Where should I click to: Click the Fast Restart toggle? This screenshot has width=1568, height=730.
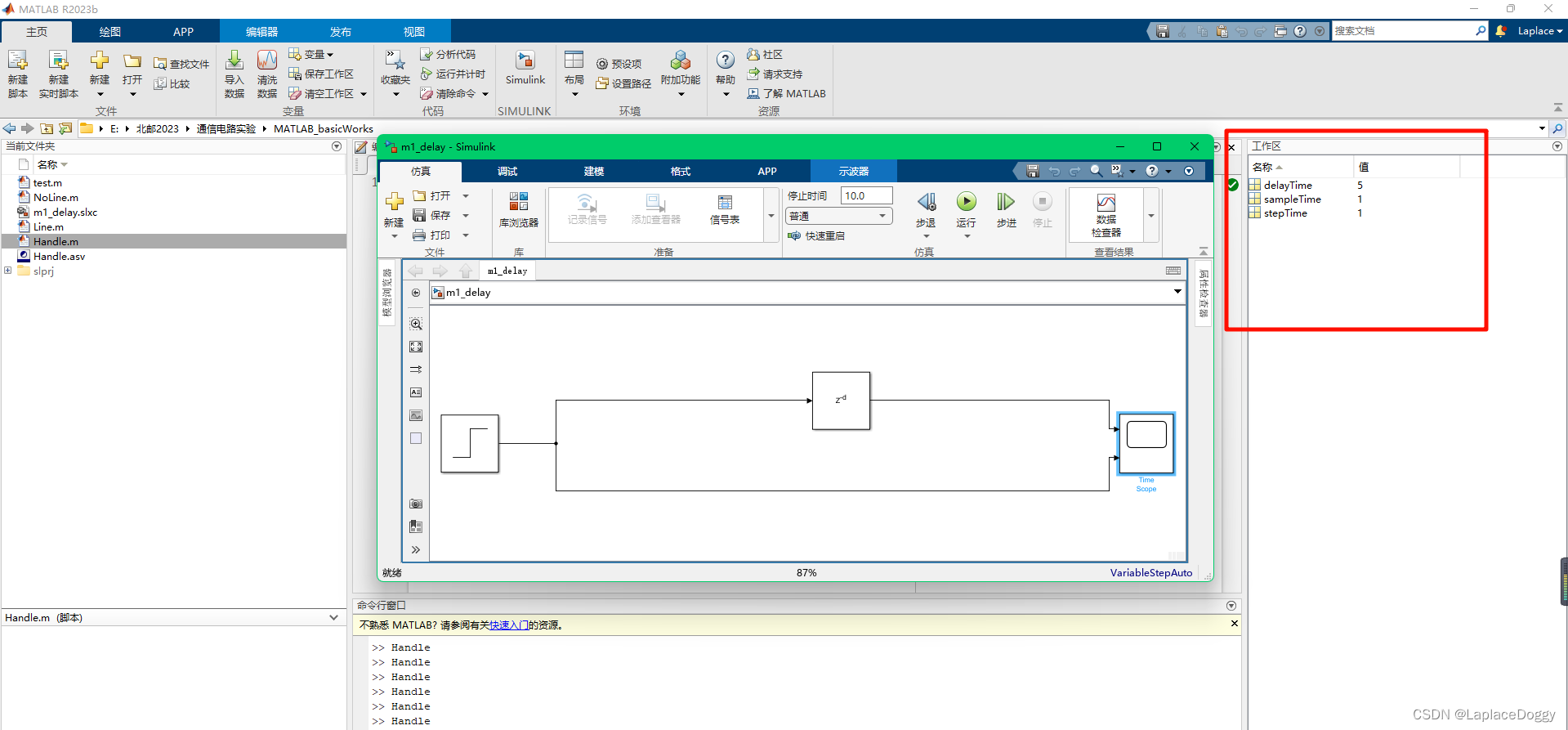tap(816, 235)
